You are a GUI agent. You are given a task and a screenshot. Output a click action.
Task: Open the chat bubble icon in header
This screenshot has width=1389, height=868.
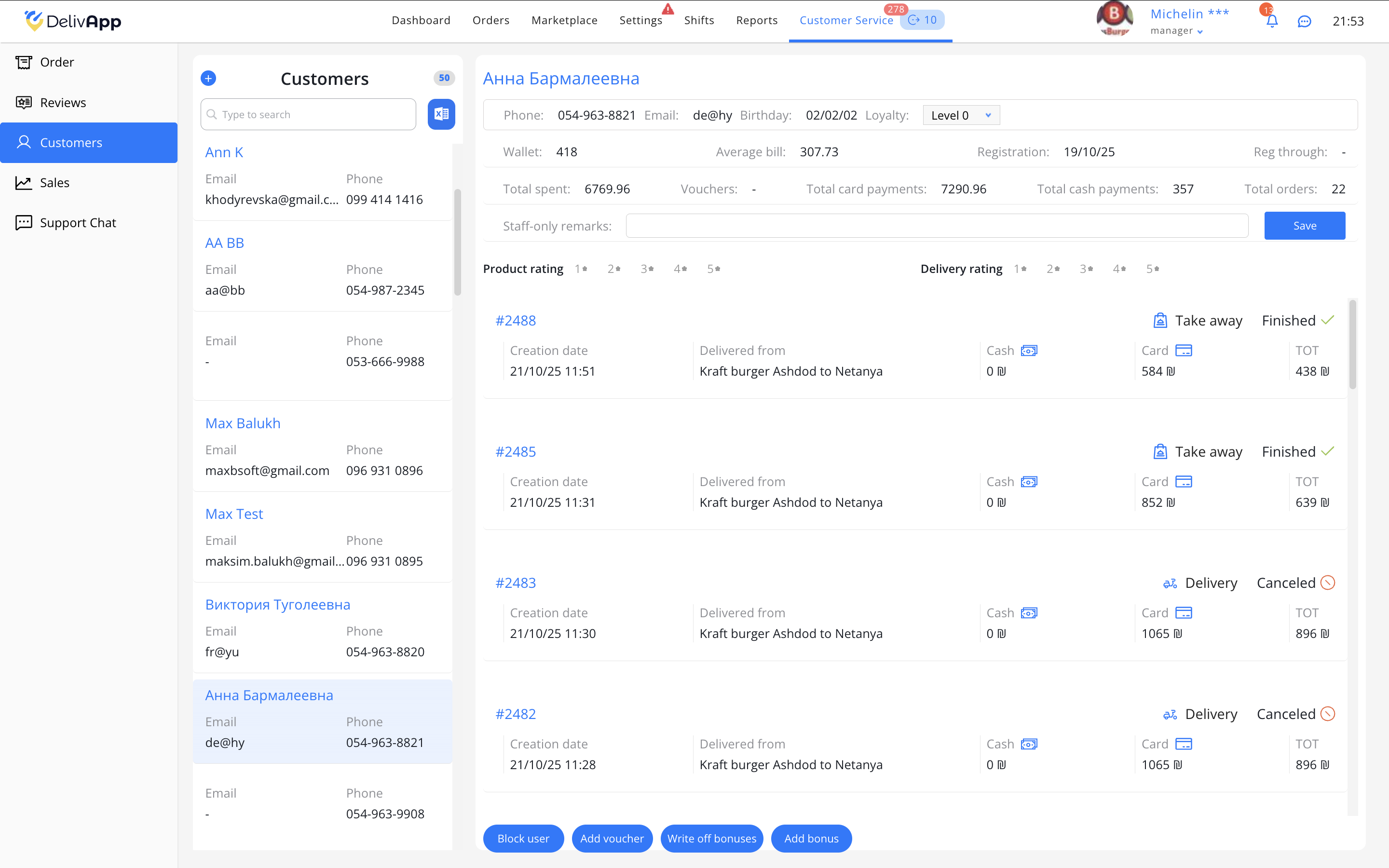point(1304,21)
